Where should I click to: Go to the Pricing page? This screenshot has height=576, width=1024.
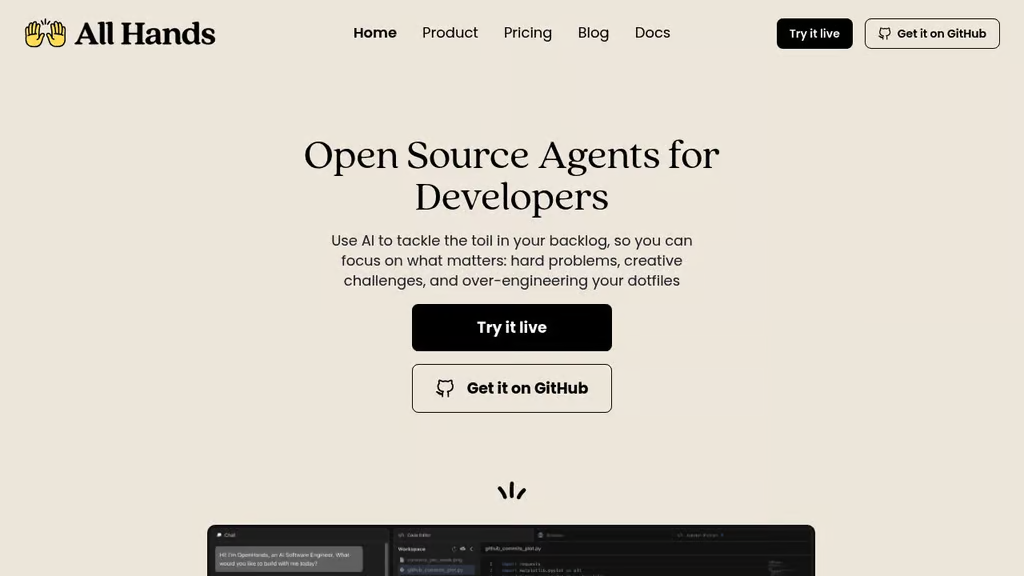[x=528, y=33]
